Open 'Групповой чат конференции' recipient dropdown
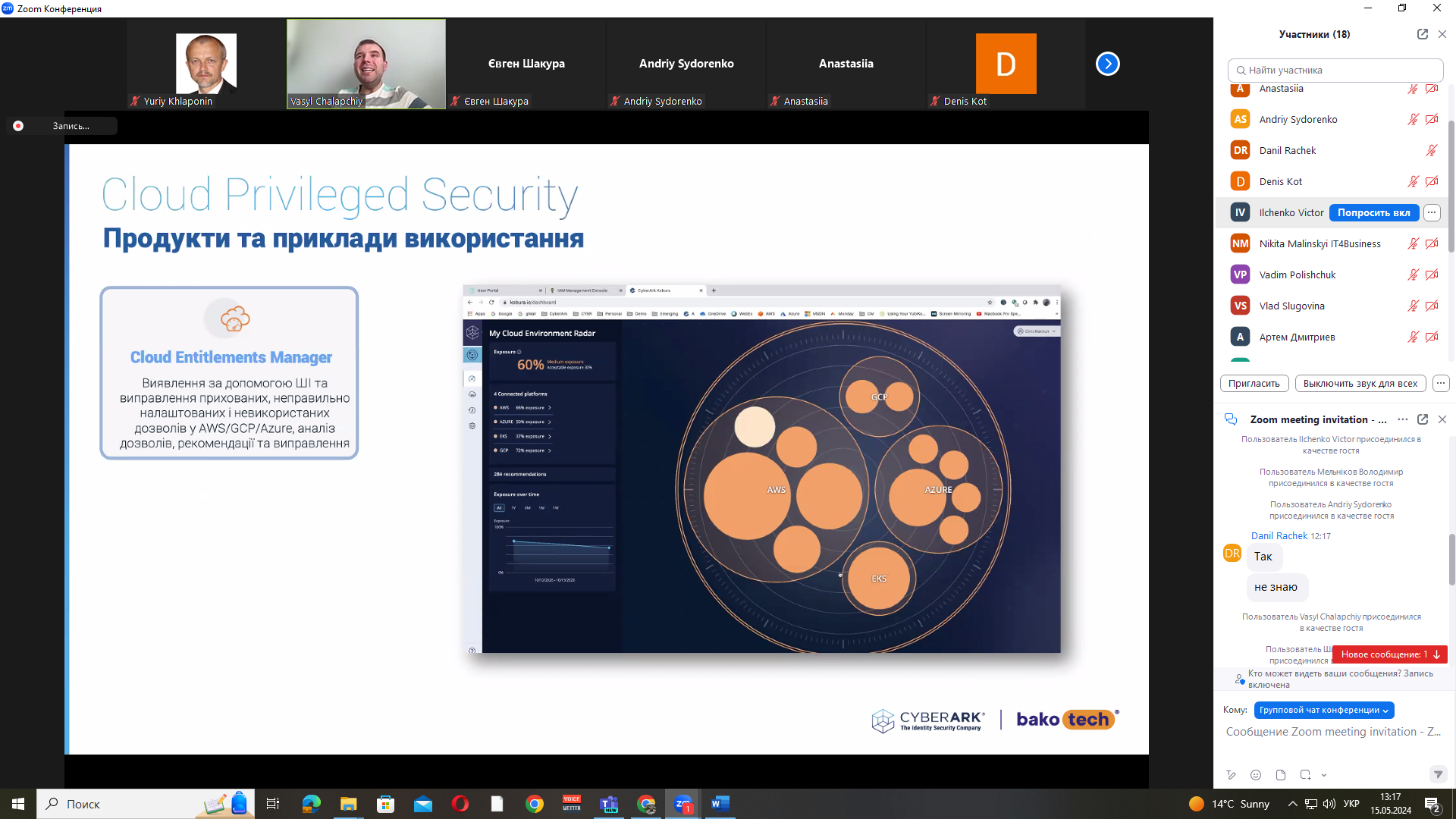This screenshot has width=1456, height=819. (1323, 710)
